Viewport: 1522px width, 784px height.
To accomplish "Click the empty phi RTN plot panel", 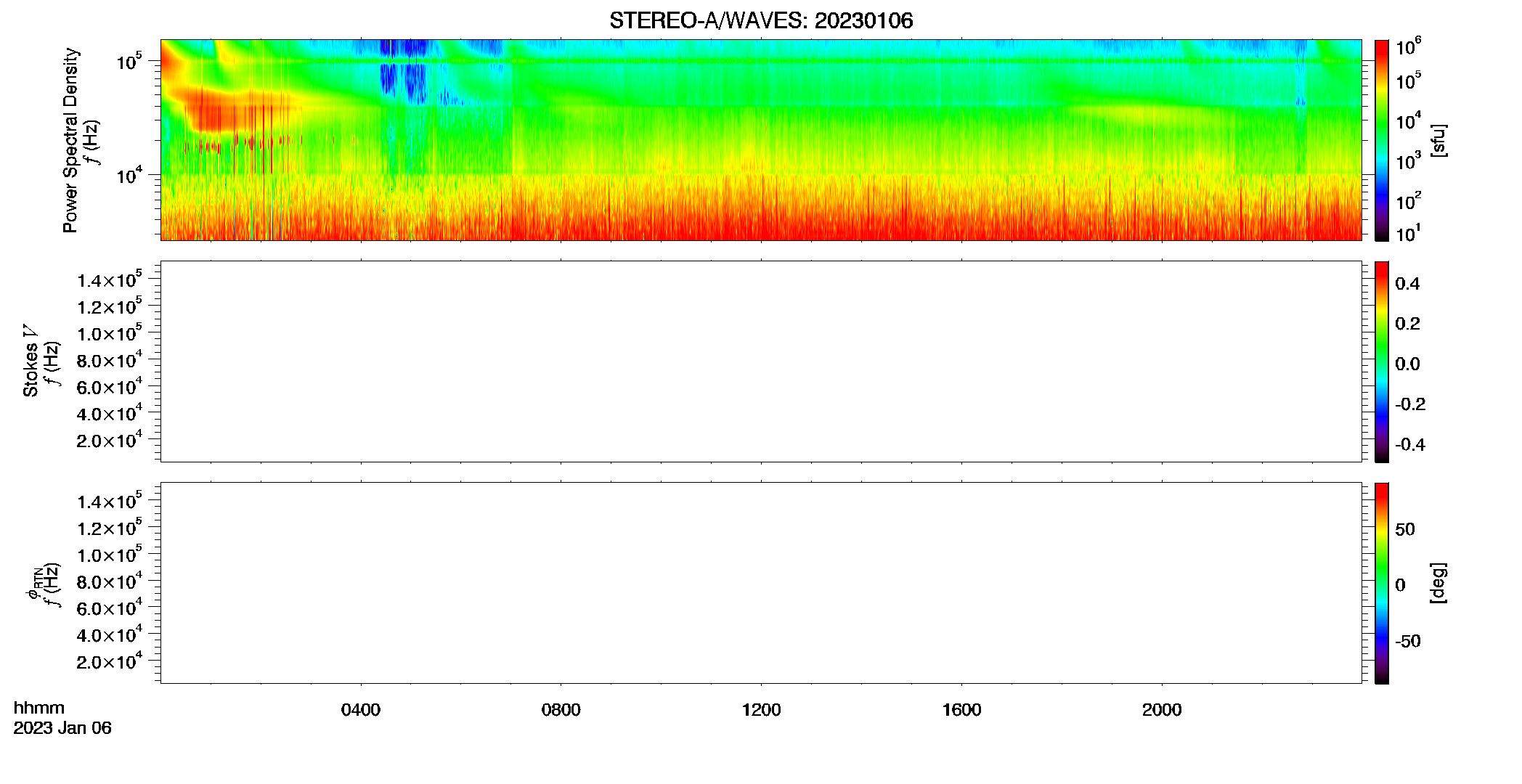I will [761, 582].
